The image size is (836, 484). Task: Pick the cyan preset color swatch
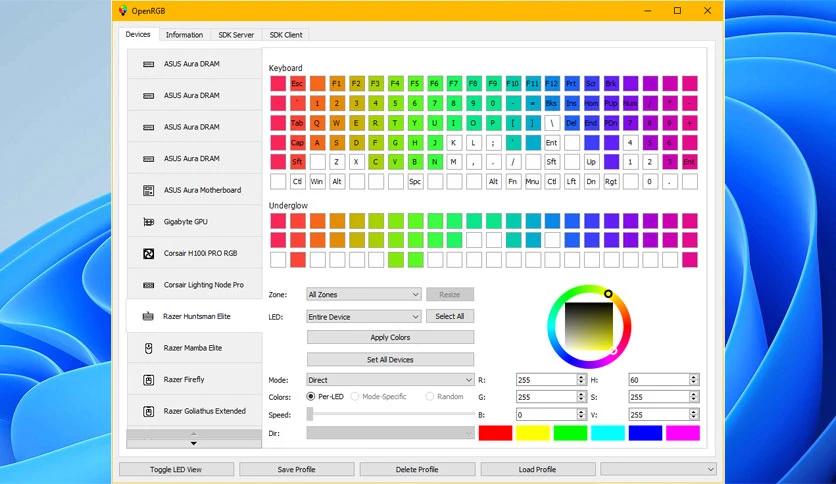608,433
